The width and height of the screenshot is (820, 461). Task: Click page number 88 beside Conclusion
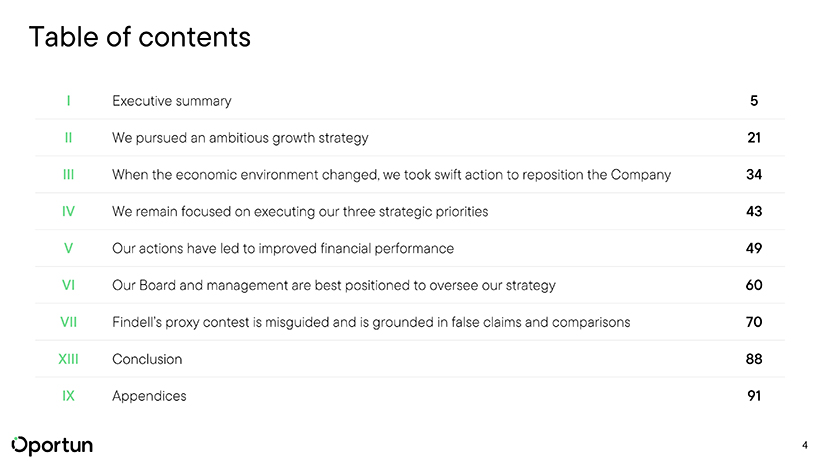(x=754, y=359)
